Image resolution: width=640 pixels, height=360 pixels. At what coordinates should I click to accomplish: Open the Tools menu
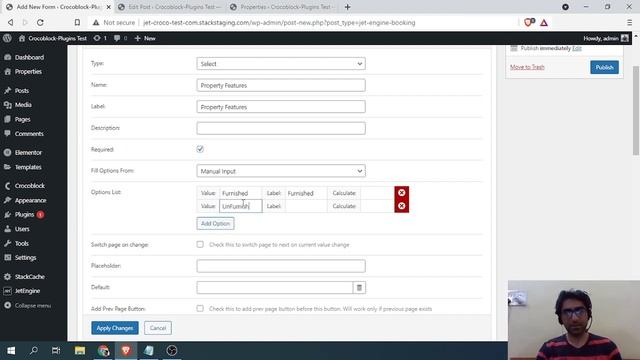click(22, 243)
